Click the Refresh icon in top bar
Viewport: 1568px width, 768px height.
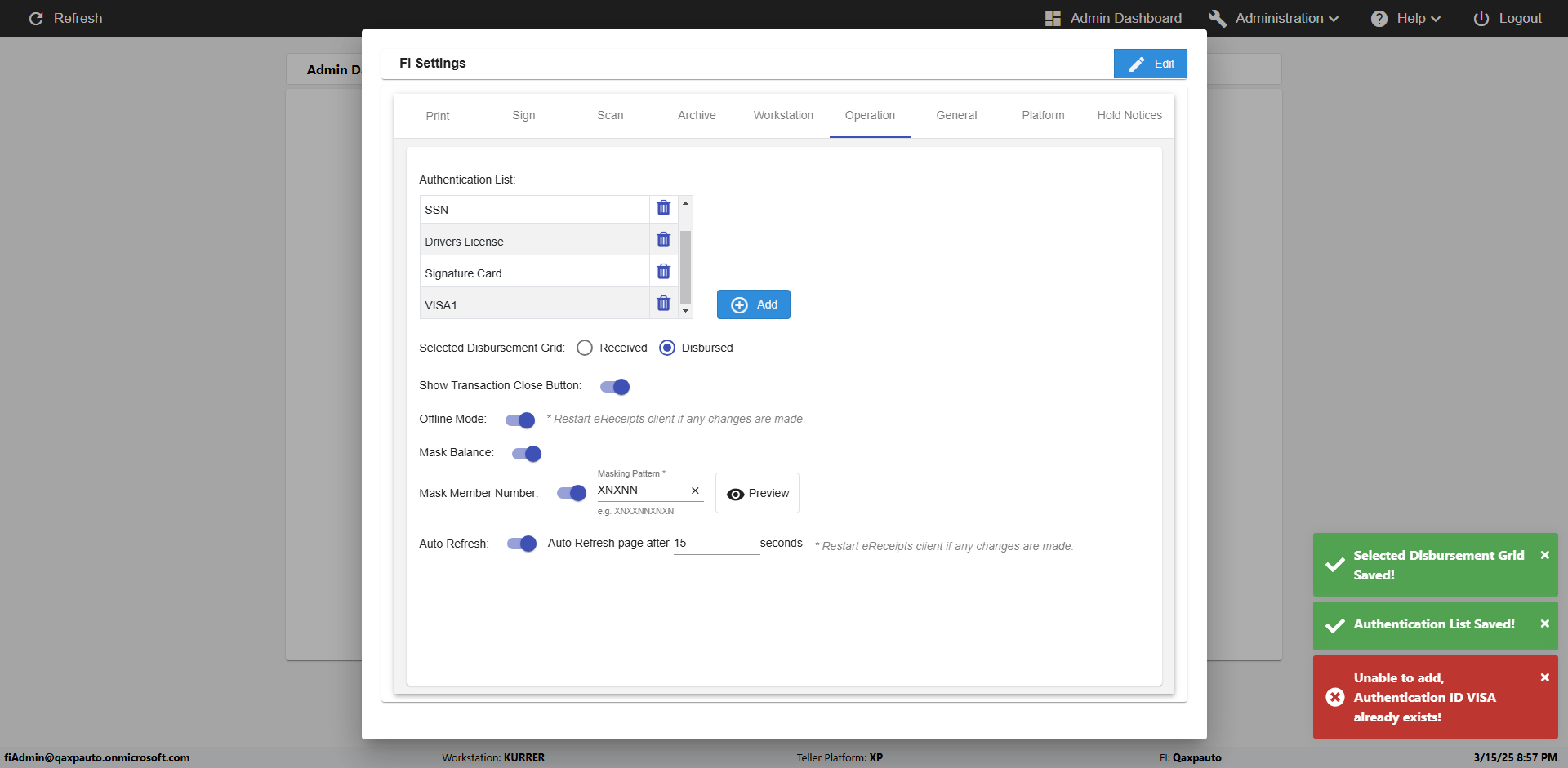pyautogui.click(x=36, y=18)
